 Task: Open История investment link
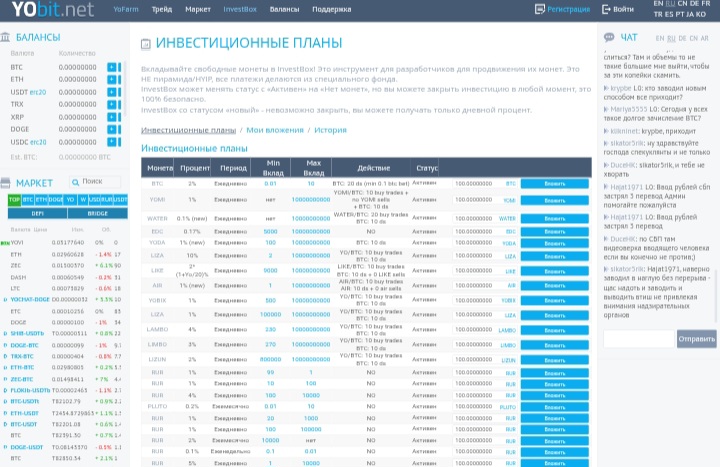coord(330,130)
